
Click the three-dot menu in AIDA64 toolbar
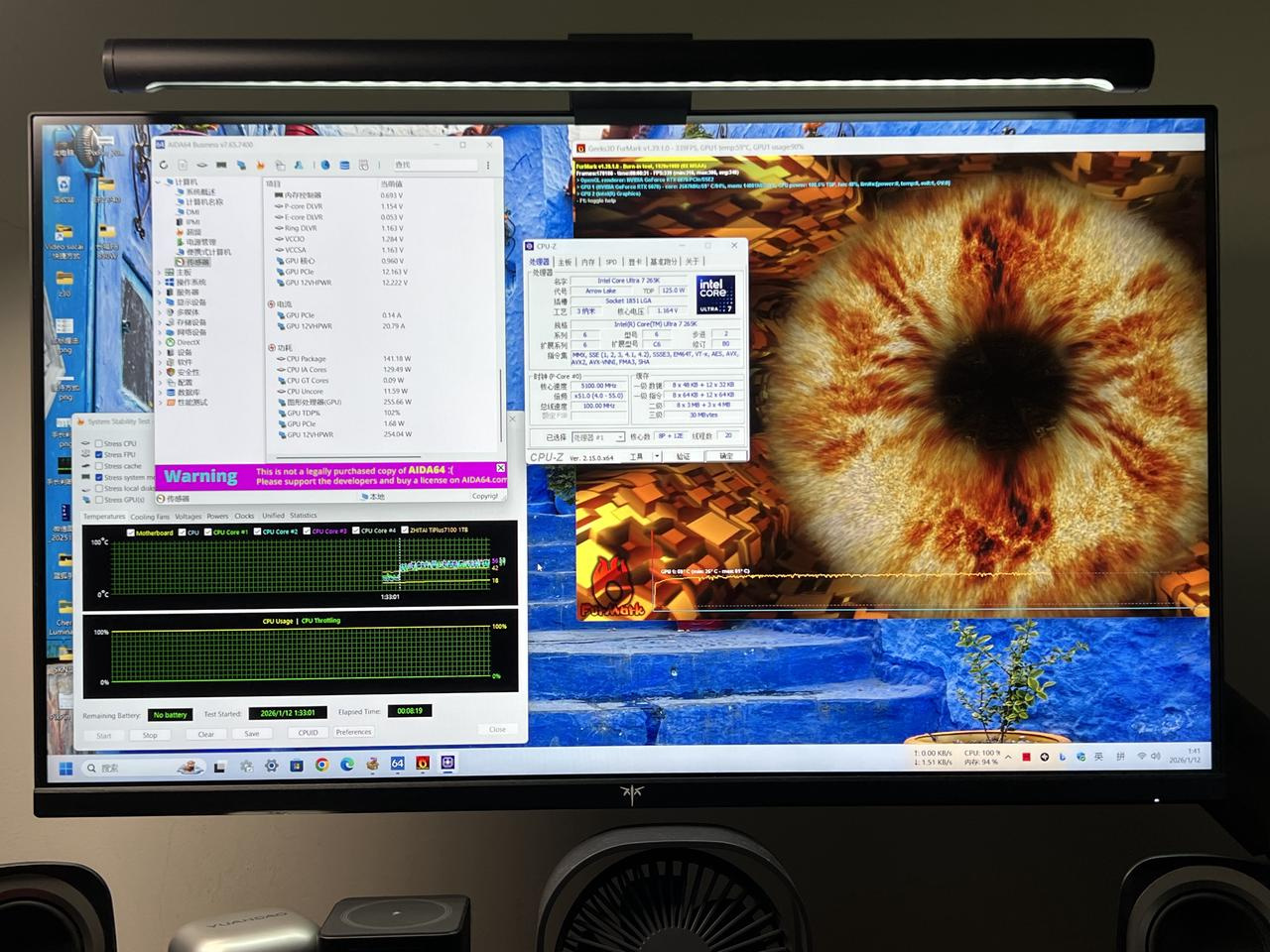(x=487, y=165)
